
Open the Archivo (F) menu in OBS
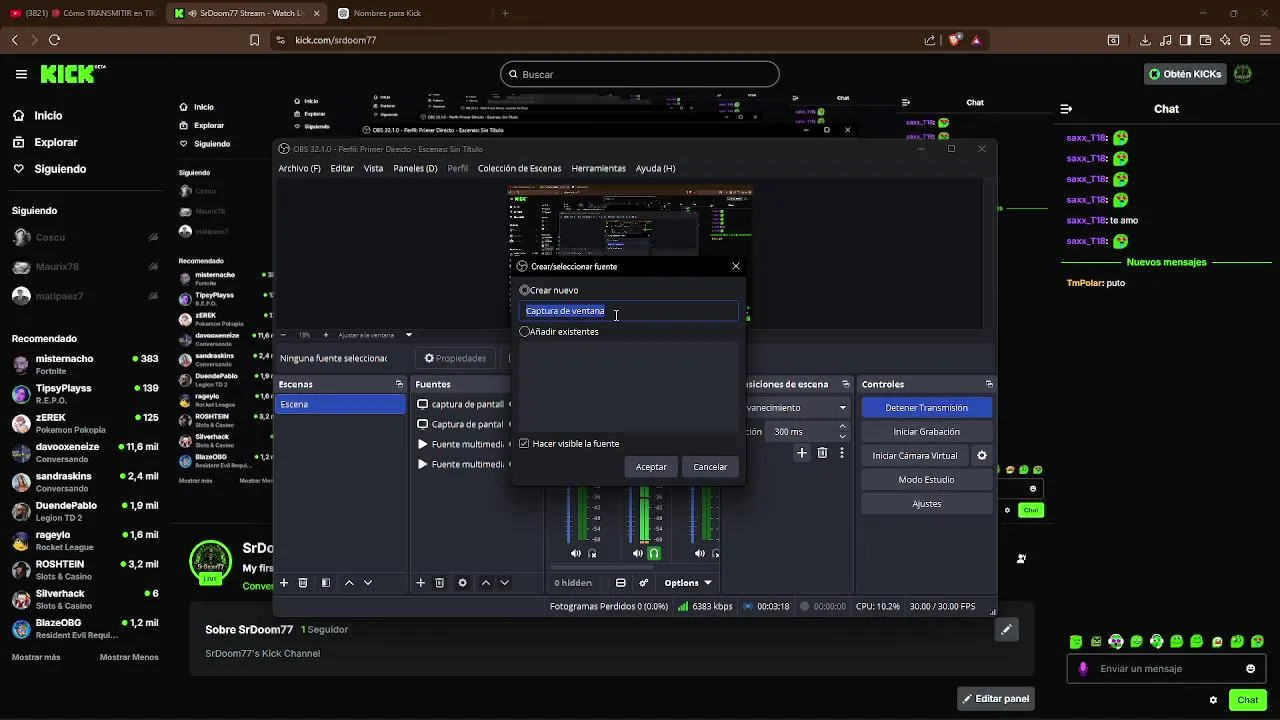pyautogui.click(x=299, y=168)
